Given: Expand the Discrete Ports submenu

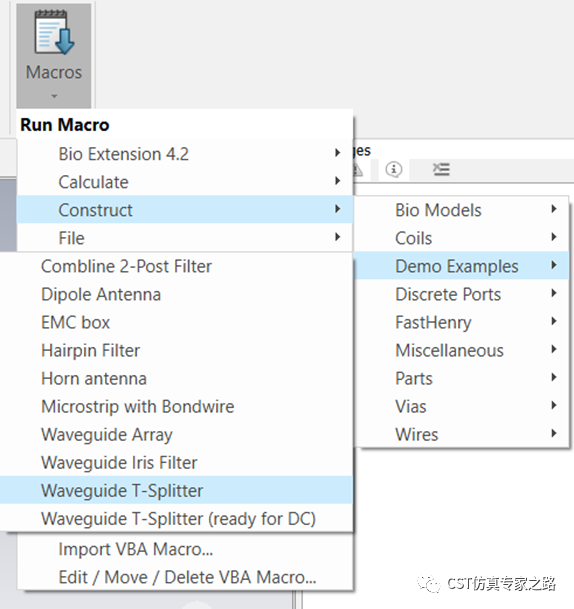Looking at the screenshot, I should [462, 294].
